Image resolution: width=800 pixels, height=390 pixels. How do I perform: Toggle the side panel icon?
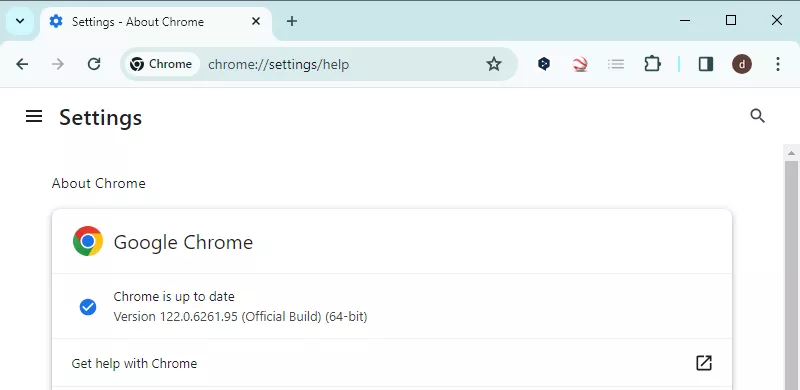[x=706, y=64]
